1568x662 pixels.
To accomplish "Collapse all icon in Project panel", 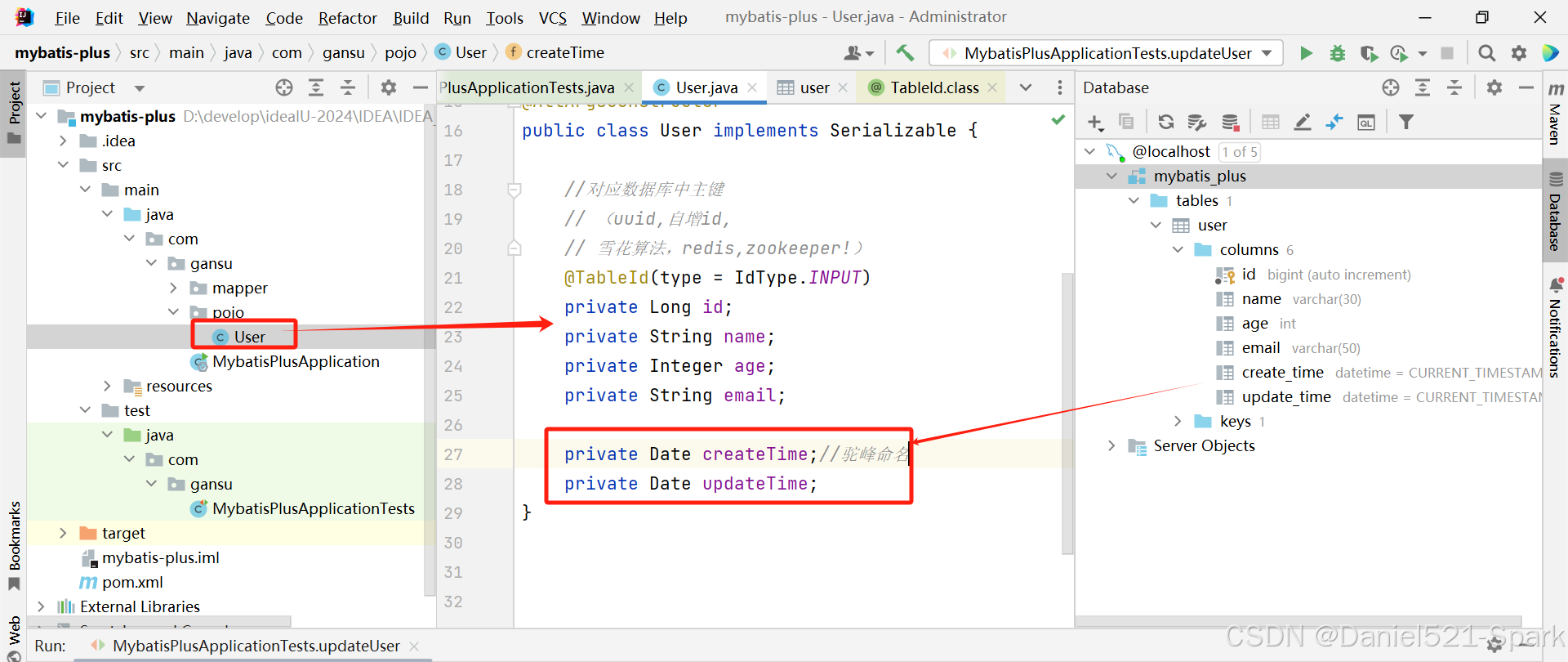I will click(x=348, y=87).
